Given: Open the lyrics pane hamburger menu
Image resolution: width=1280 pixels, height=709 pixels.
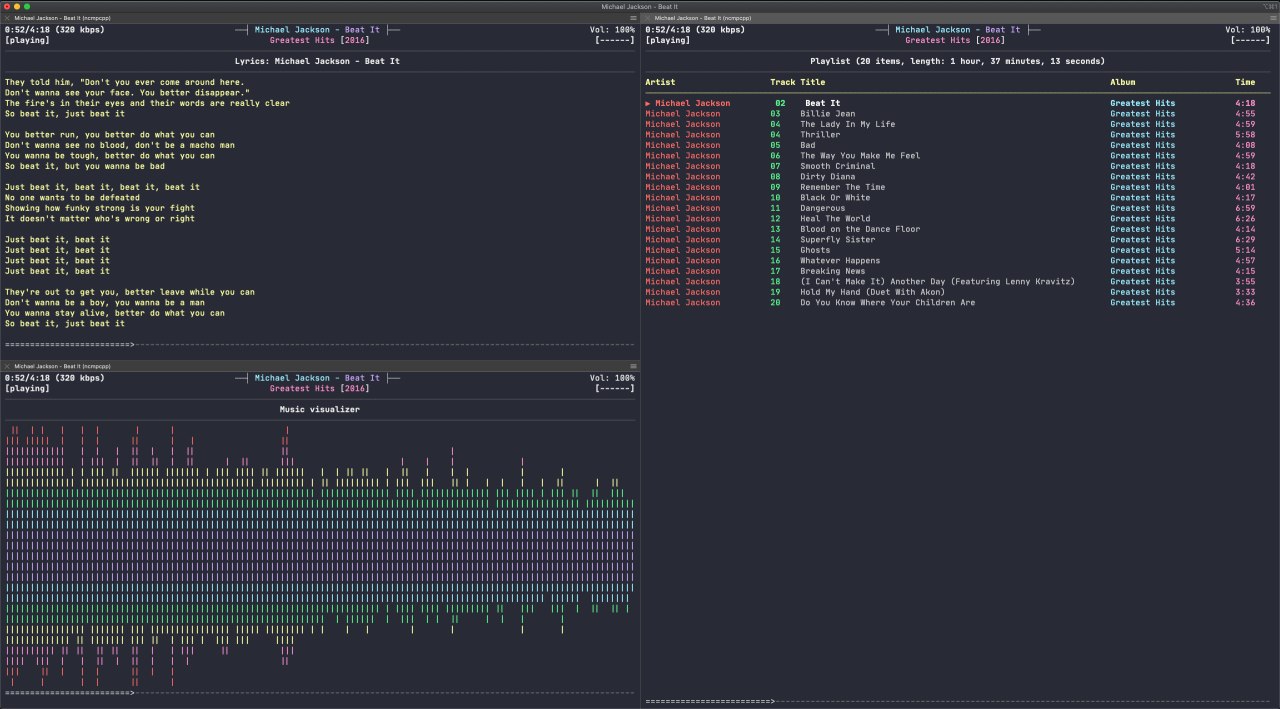Looking at the screenshot, I should click(633, 18).
